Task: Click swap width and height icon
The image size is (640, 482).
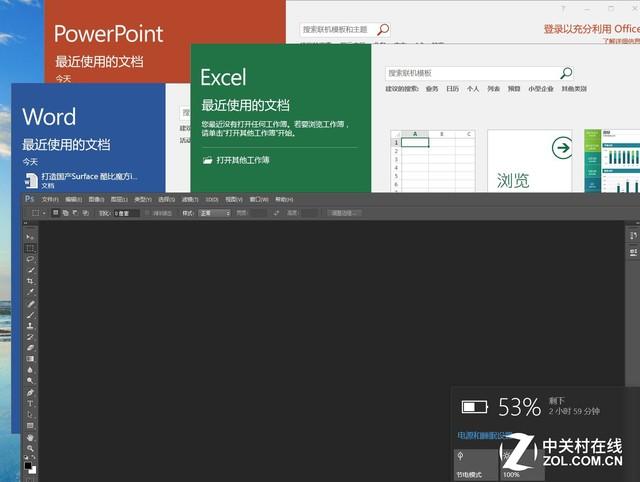Action: [x=276, y=213]
